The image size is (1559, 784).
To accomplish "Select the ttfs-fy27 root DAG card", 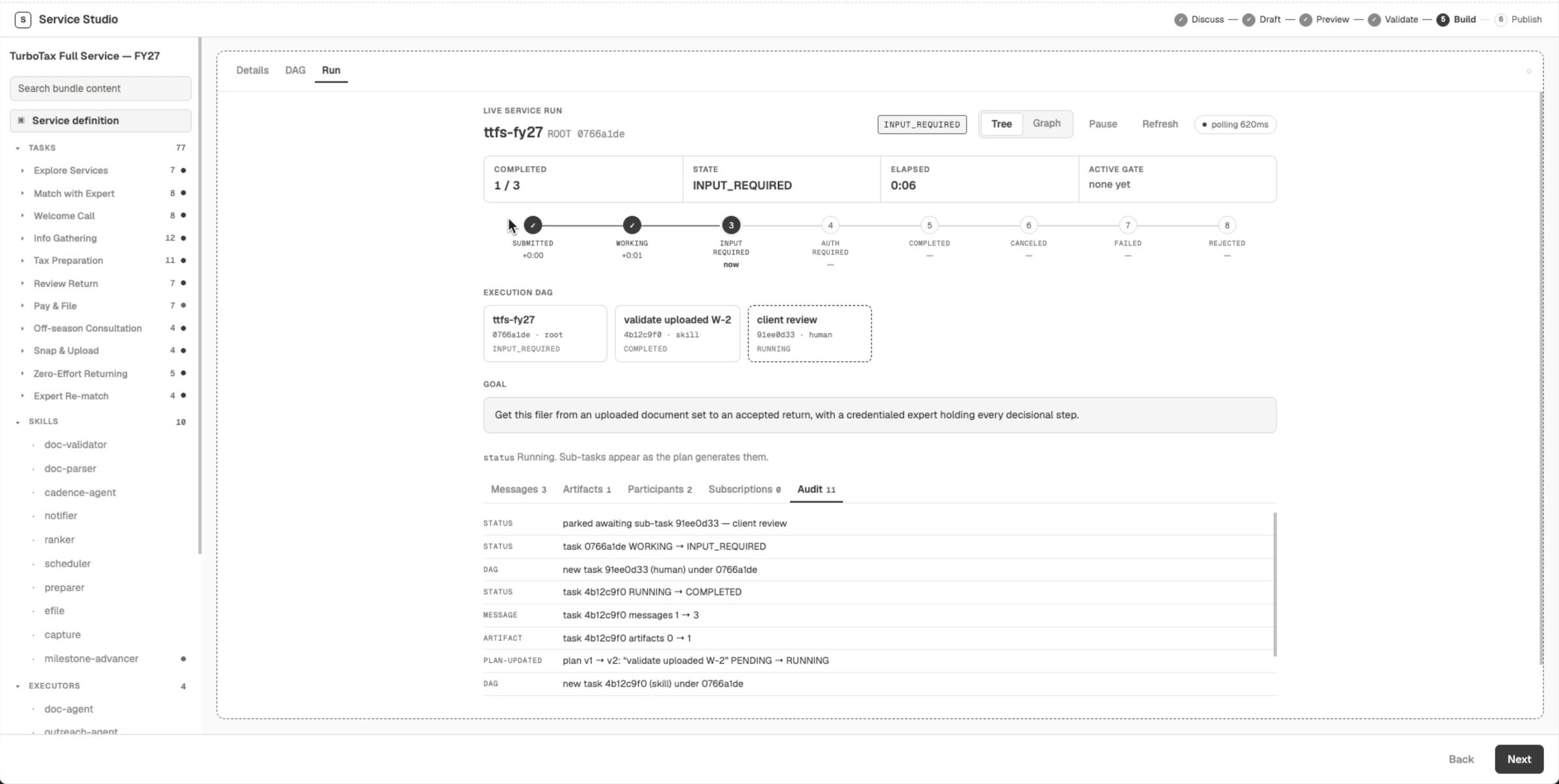I will coord(545,333).
